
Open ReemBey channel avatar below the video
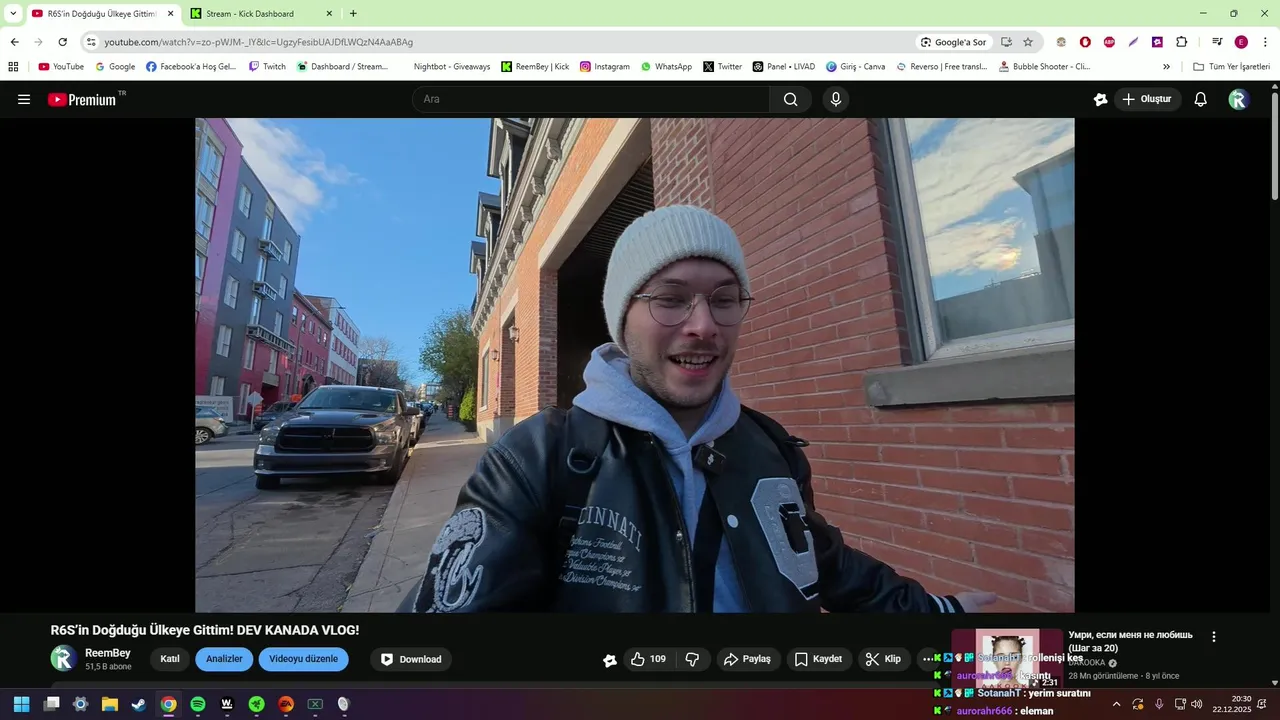(63, 658)
